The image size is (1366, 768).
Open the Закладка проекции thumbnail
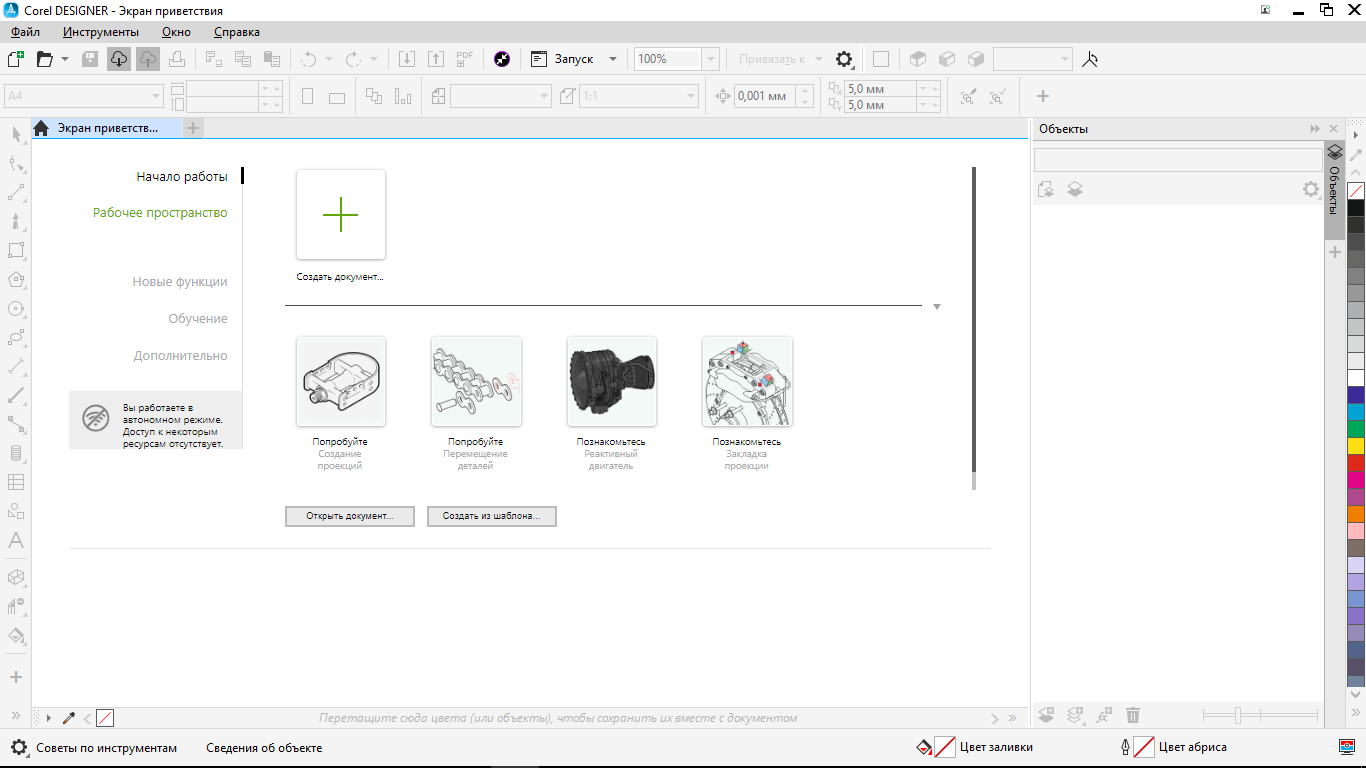pos(747,381)
